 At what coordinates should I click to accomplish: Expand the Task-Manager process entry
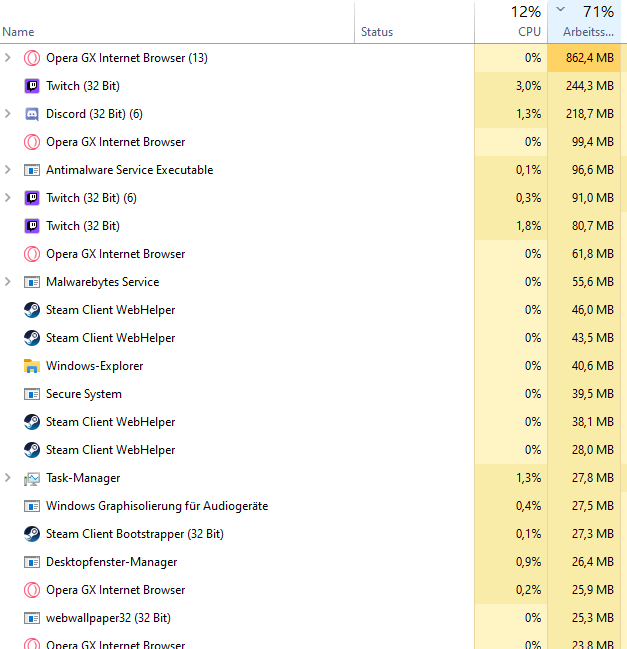[x=7, y=478]
